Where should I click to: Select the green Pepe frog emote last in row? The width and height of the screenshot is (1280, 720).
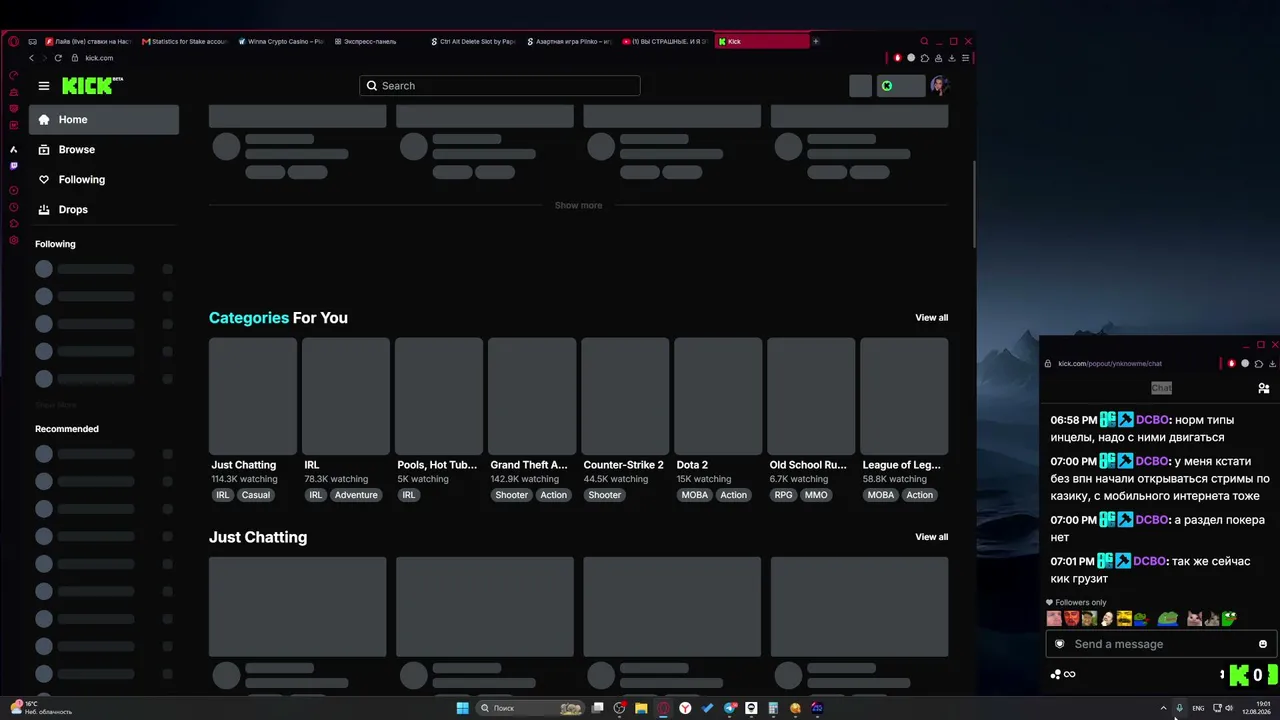[x=1229, y=619]
